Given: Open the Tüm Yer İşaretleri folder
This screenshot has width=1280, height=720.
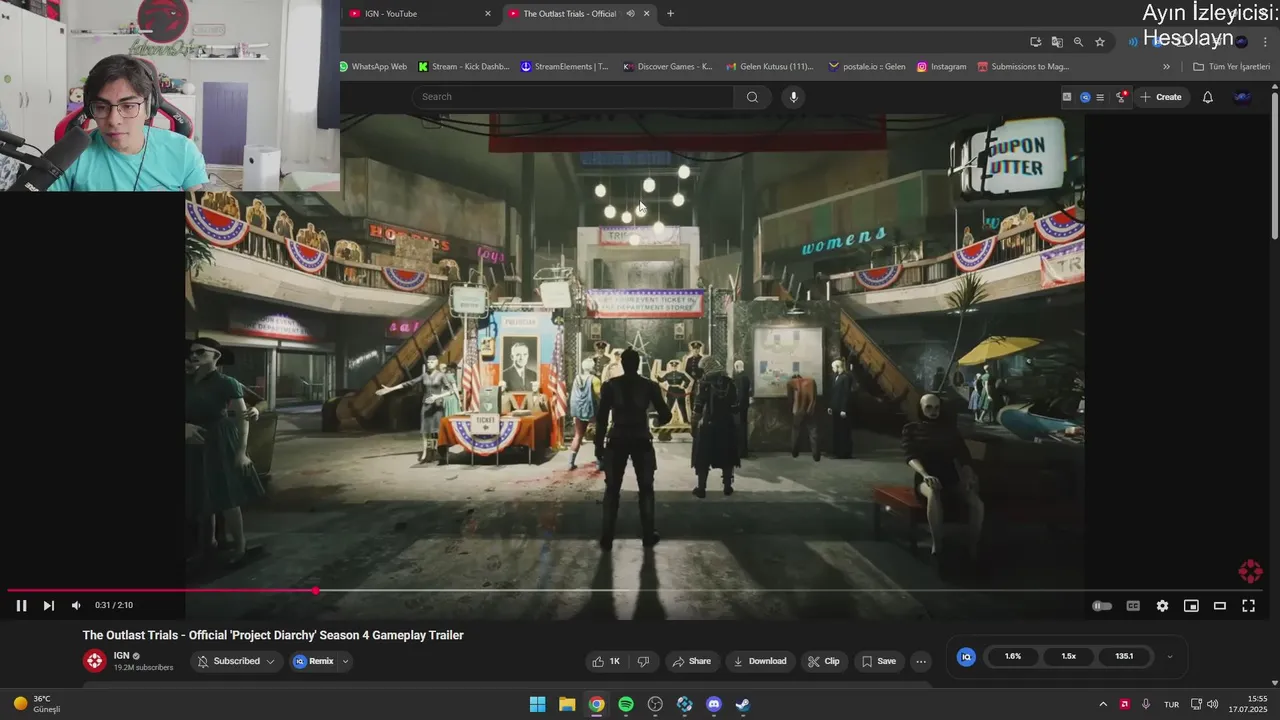Looking at the screenshot, I should tap(1232, 67).
